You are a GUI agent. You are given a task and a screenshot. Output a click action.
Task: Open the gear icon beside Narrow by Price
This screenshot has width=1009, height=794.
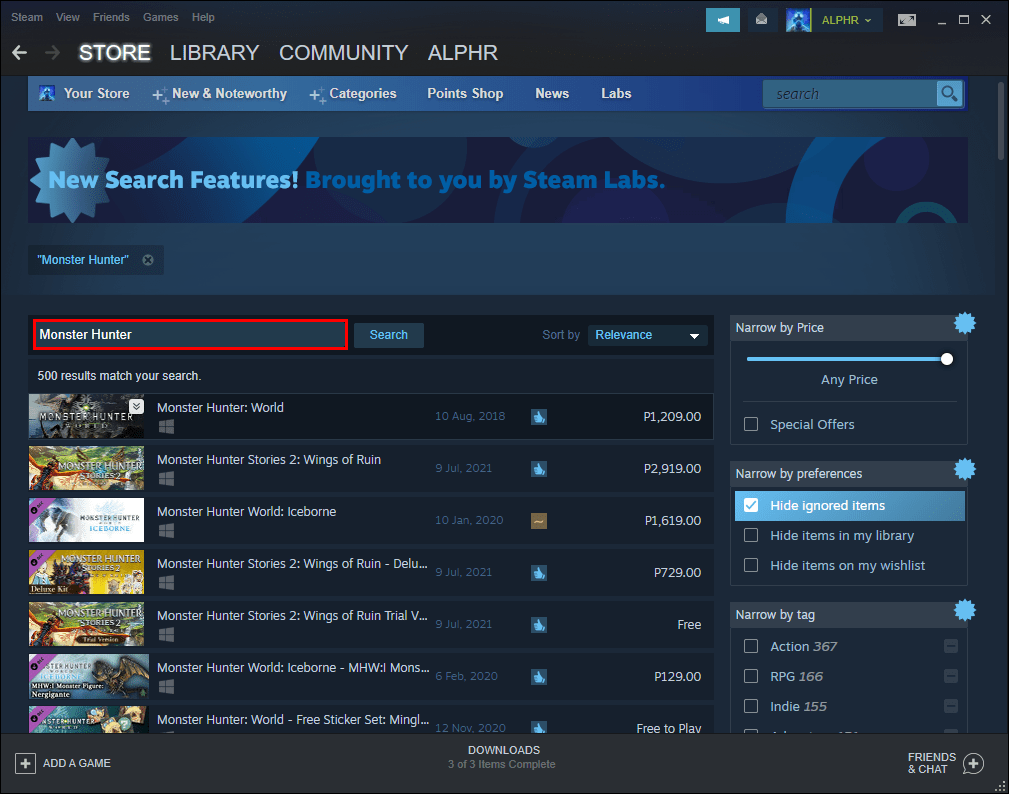(x=964, y=323)
